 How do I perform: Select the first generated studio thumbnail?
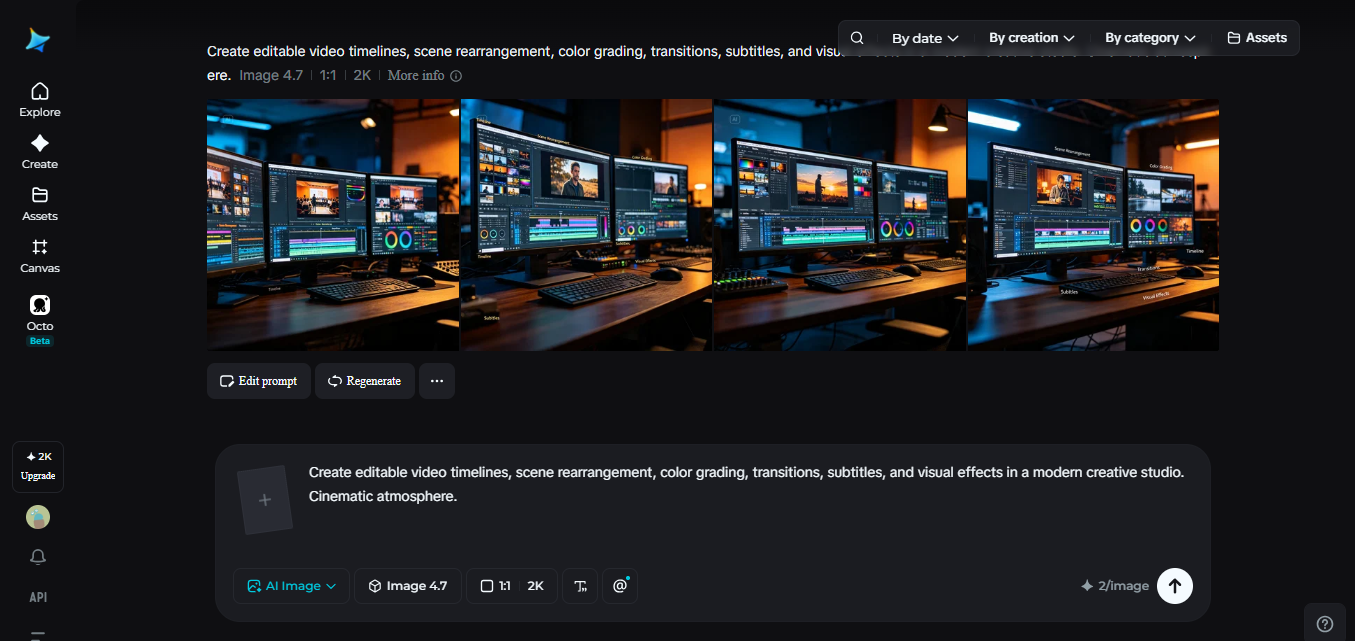[333, 224]
